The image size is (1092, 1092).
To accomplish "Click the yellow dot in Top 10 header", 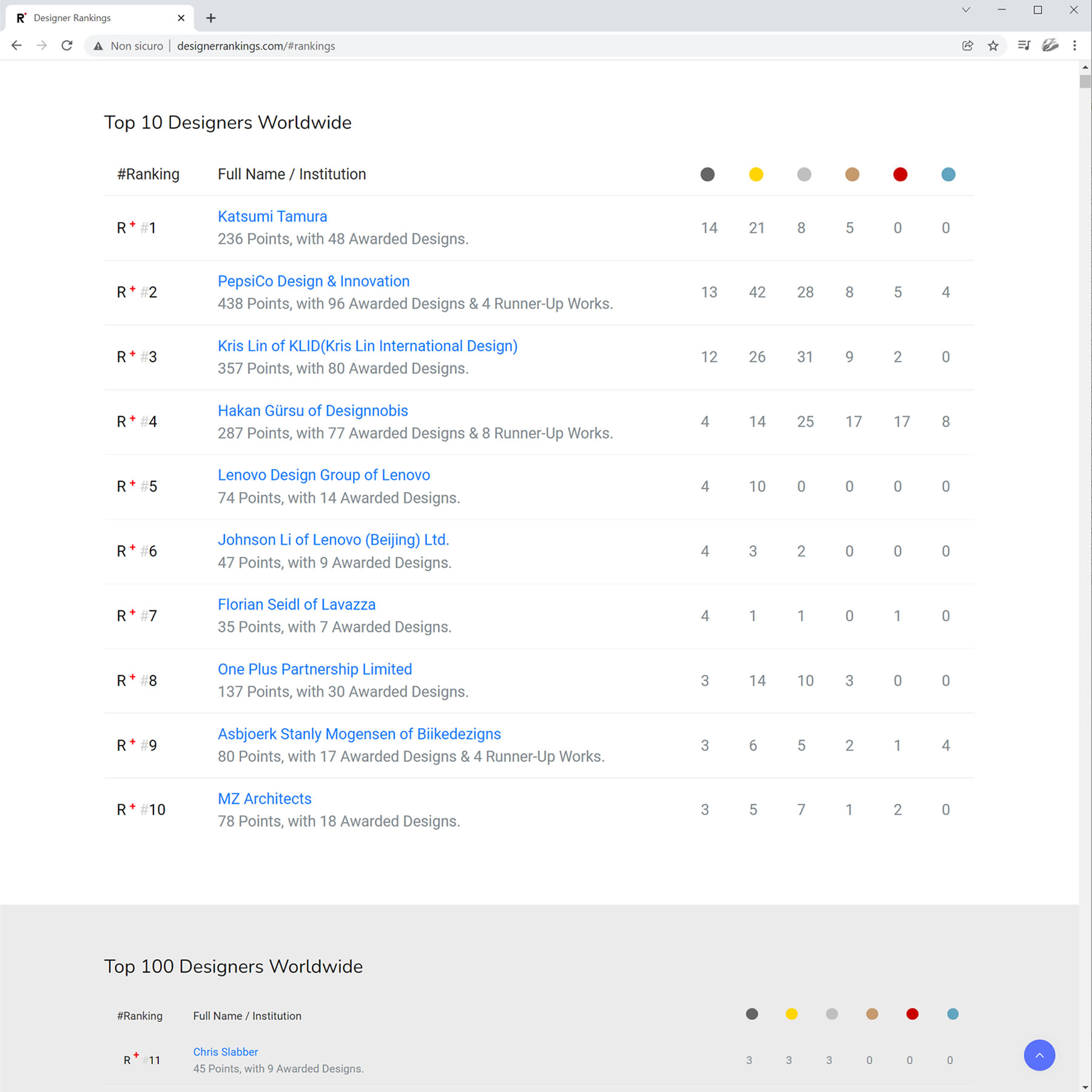I will [755, 175].
